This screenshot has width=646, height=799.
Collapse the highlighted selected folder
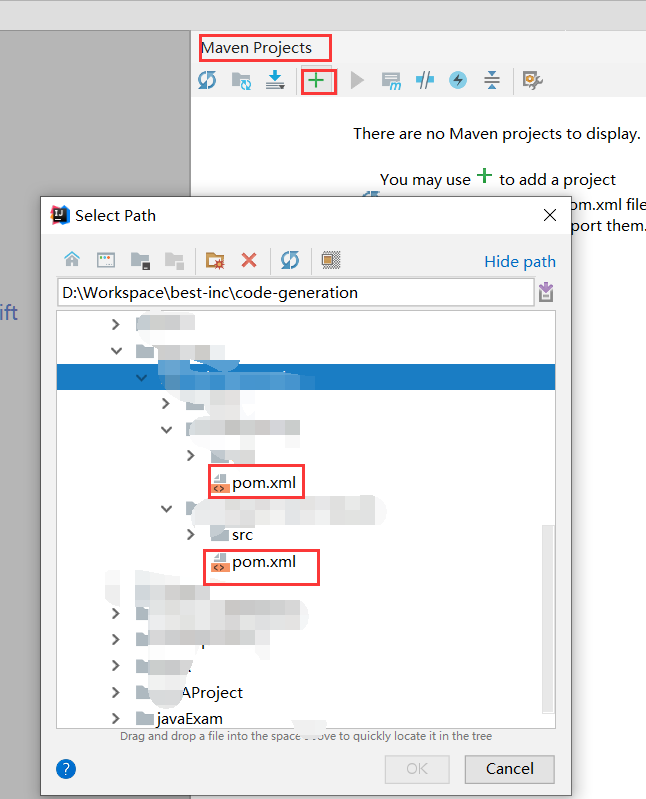[x=142, y=378]
